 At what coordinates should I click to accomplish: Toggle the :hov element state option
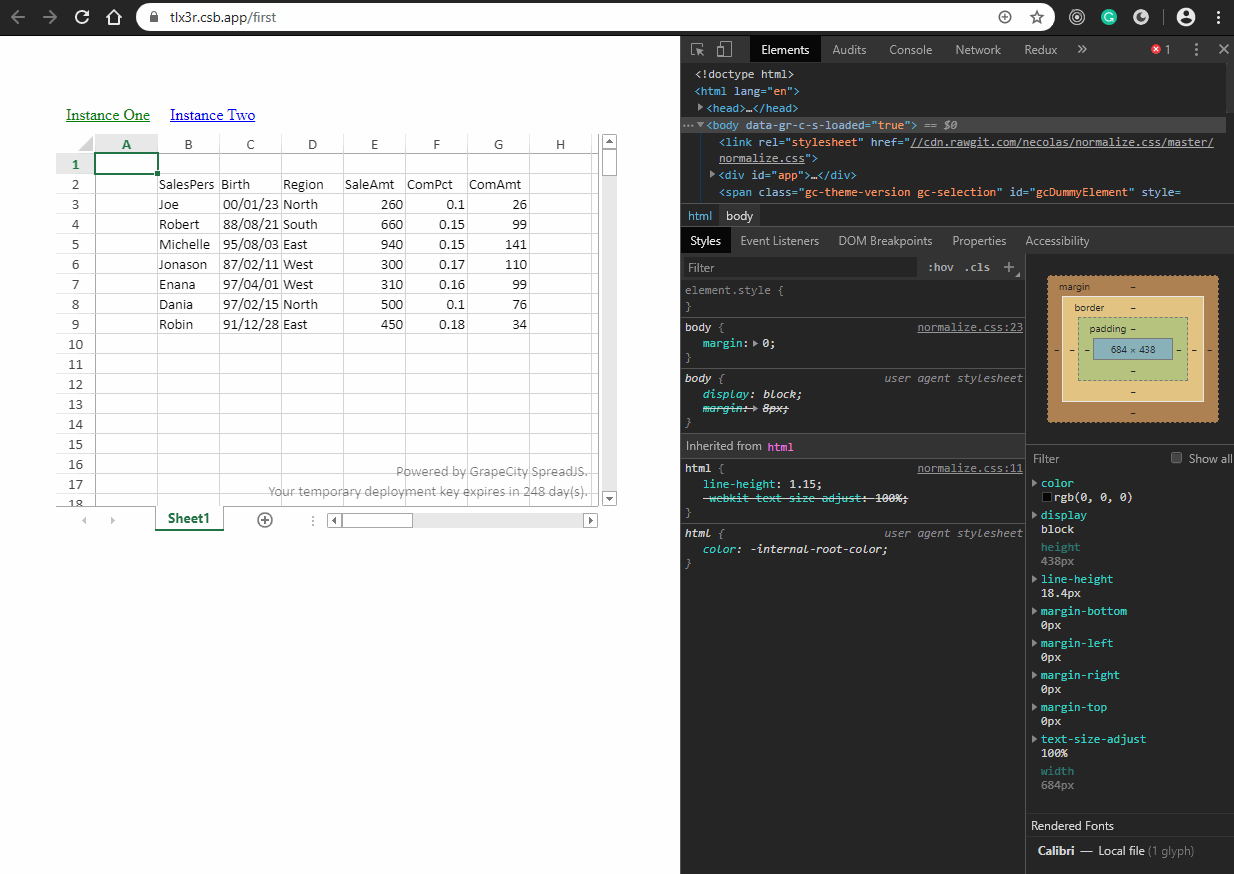tap(940, 267)
